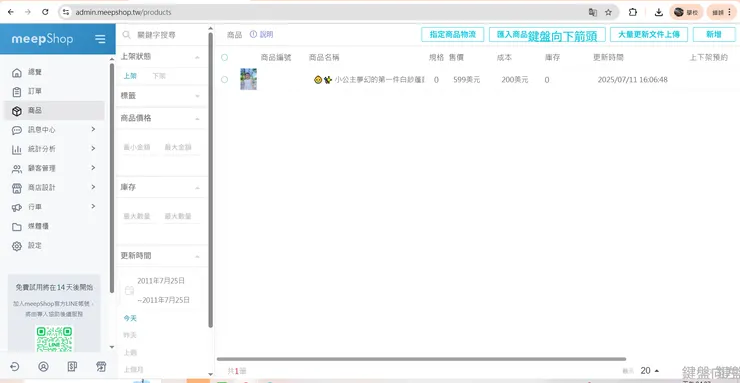Open 顧客管理 people icon
This screenshot has height=383, width=740.
point(17,169)
